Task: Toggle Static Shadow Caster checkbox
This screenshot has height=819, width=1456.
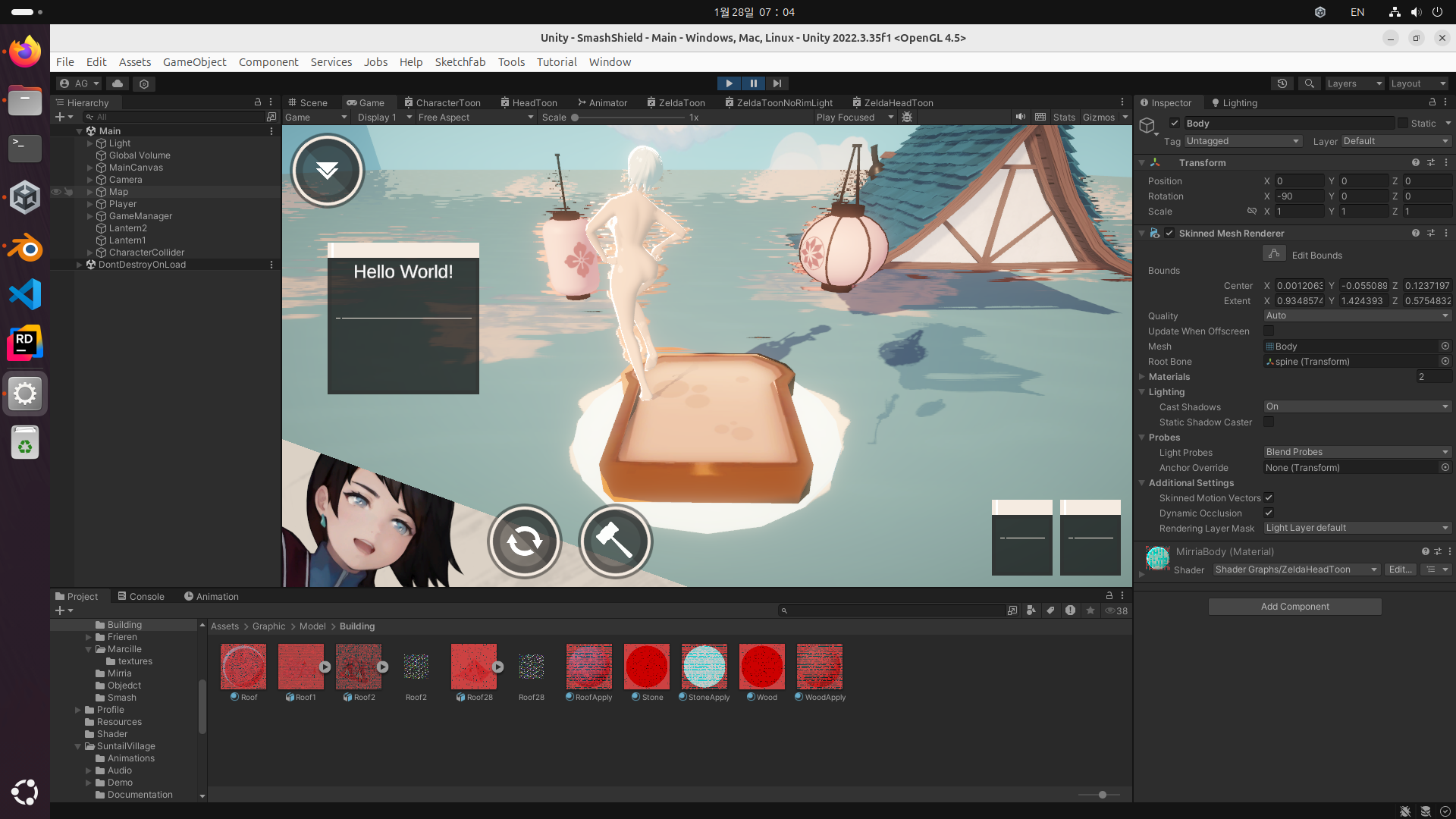Action: (x=1269, y=422)
